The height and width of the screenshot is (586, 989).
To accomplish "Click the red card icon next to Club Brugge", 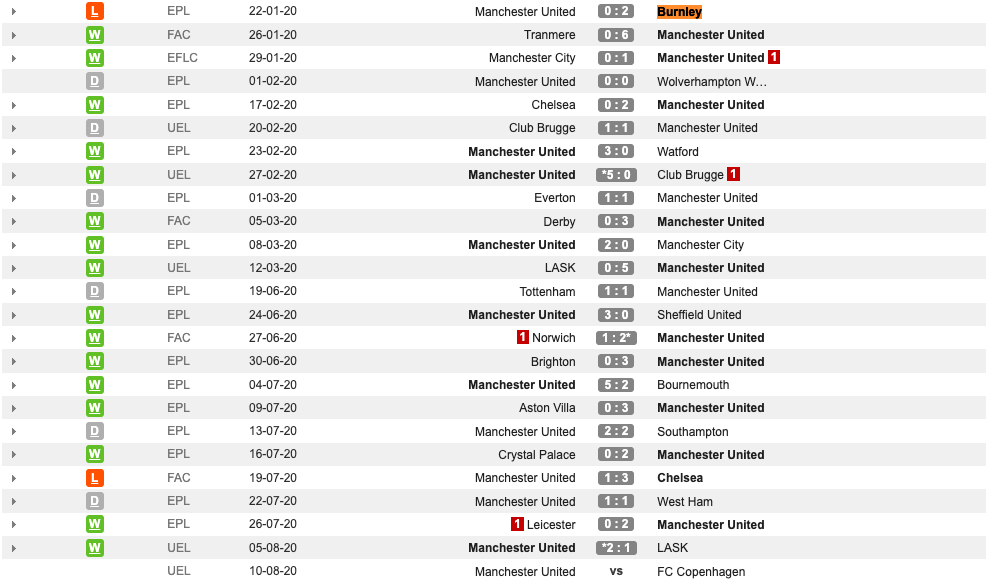I will (x=733, y=174).
